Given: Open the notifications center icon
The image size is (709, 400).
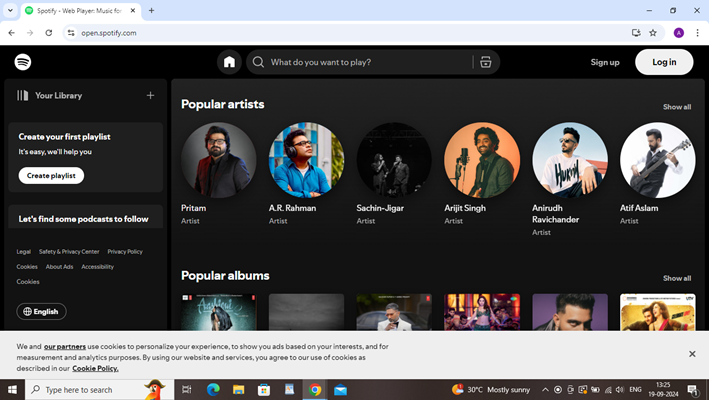Looking at the screenshot, I should (x=693, y=390).
